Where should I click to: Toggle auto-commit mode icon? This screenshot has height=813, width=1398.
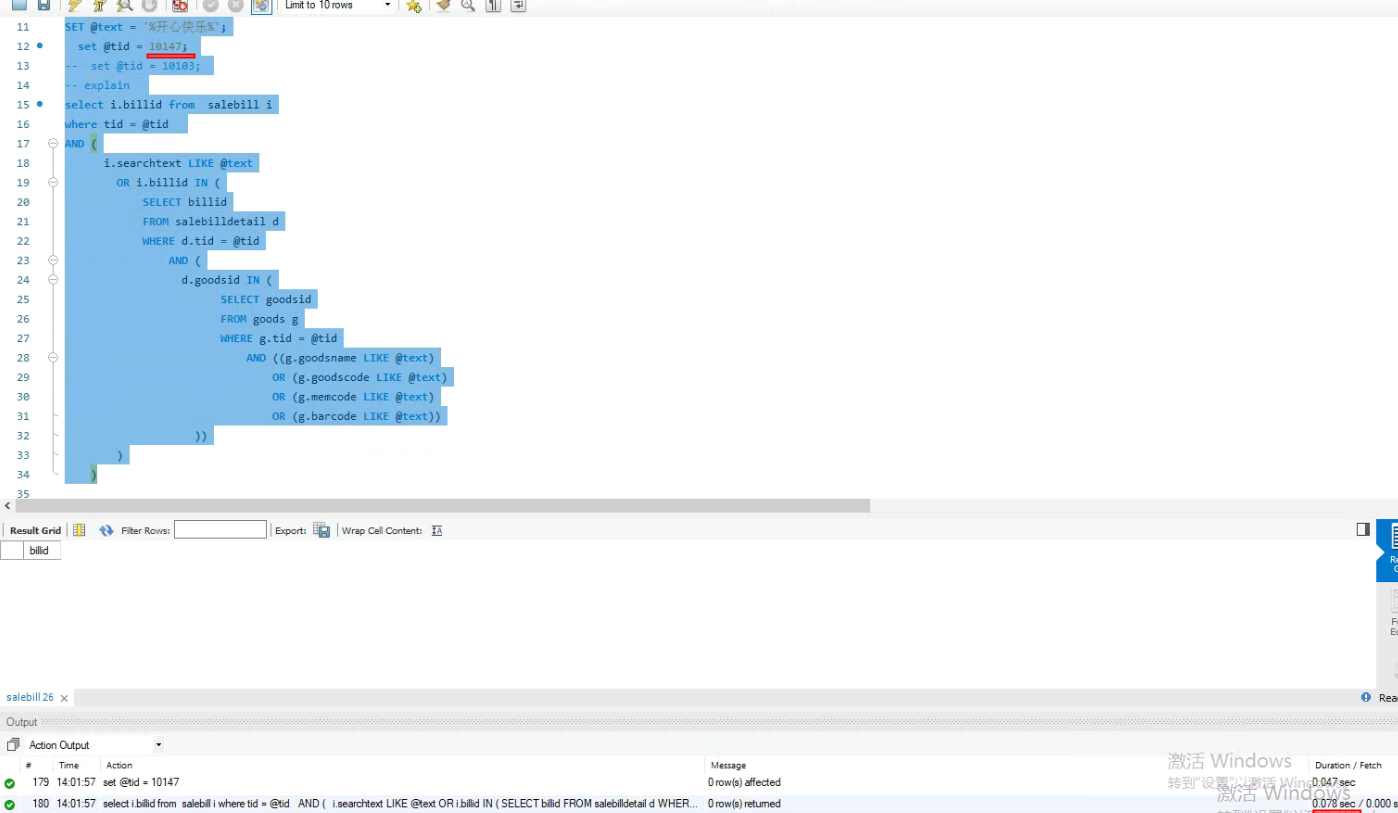[x=261, y=5]
